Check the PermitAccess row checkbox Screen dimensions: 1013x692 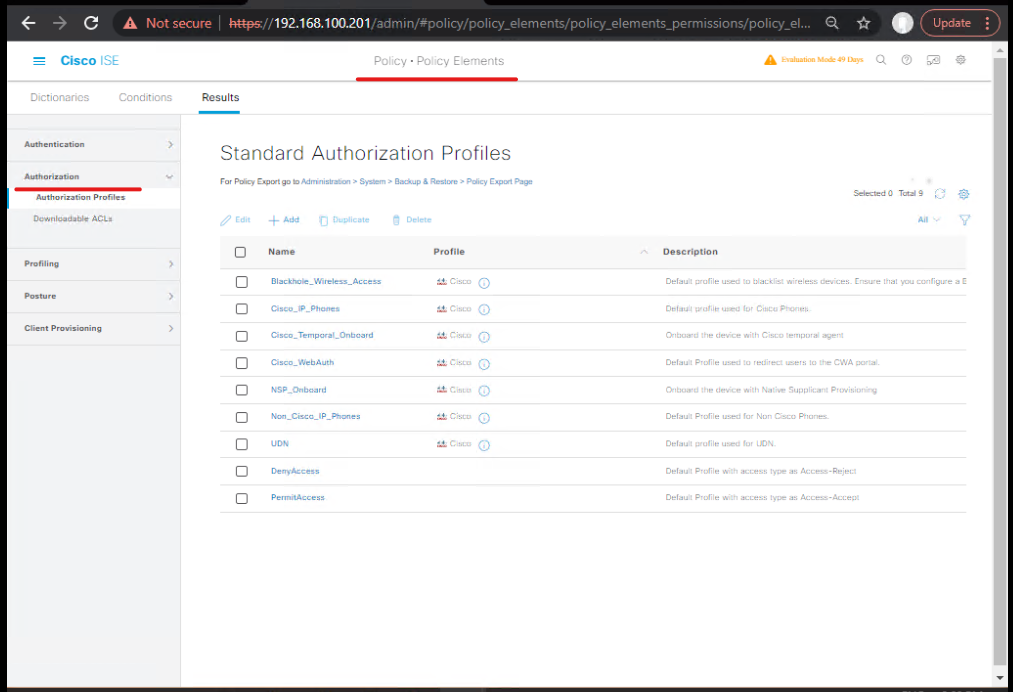click(x=242, y=499)
